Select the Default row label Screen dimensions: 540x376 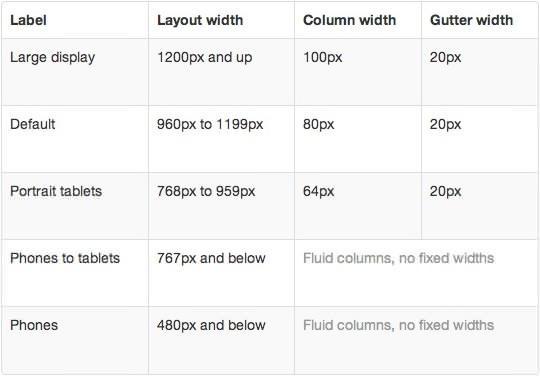click(x=32, y=124)
